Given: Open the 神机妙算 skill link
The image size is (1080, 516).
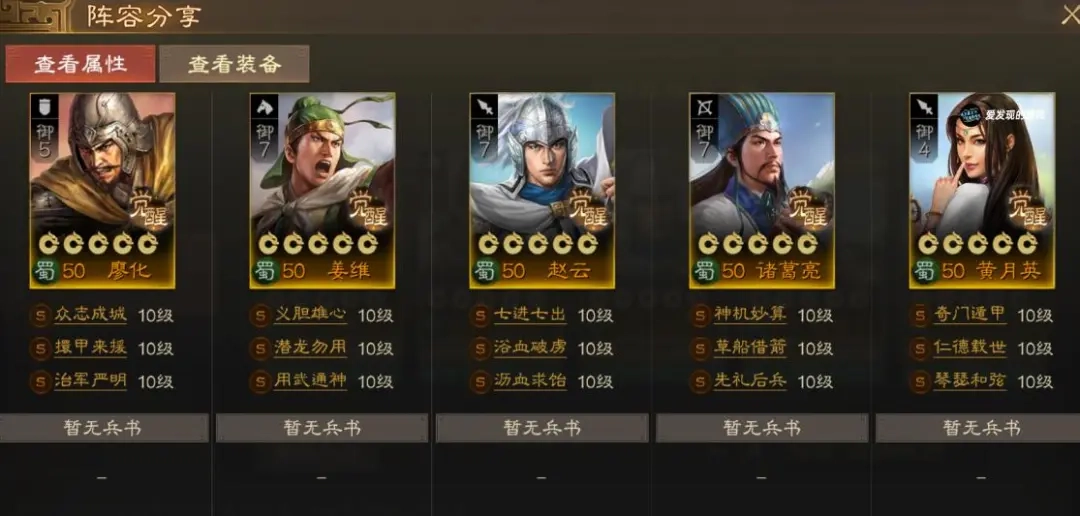Looking at the screenshot, I should click(749, 315).
